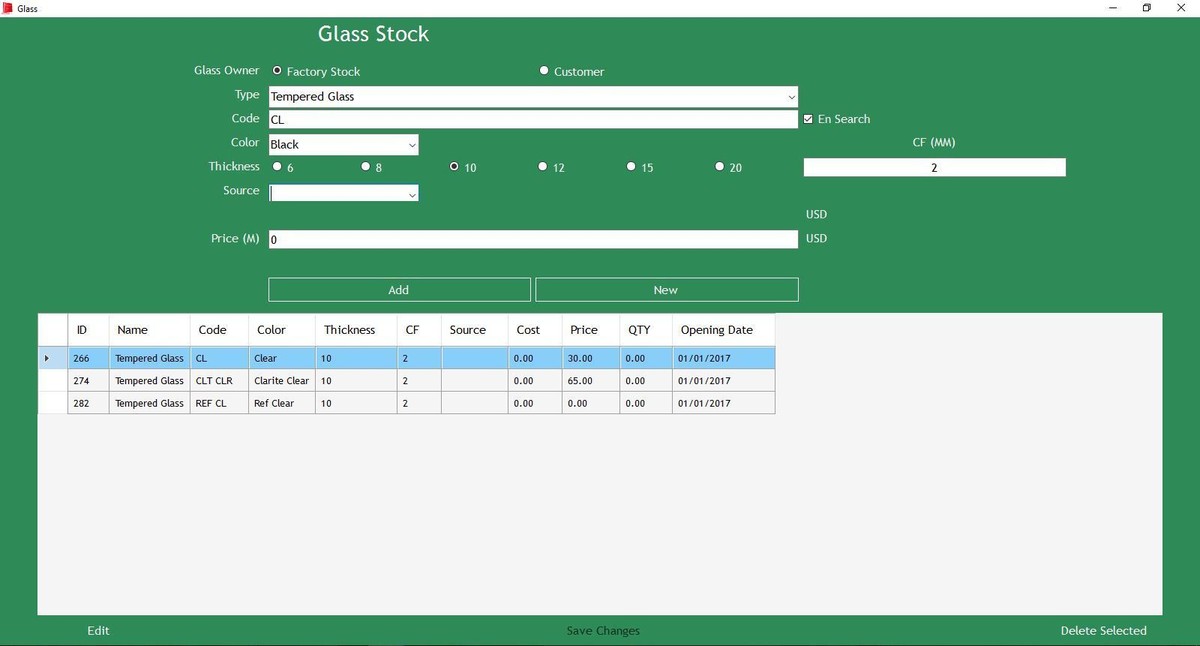Click Delete Selected

[x=1103, y=631]
